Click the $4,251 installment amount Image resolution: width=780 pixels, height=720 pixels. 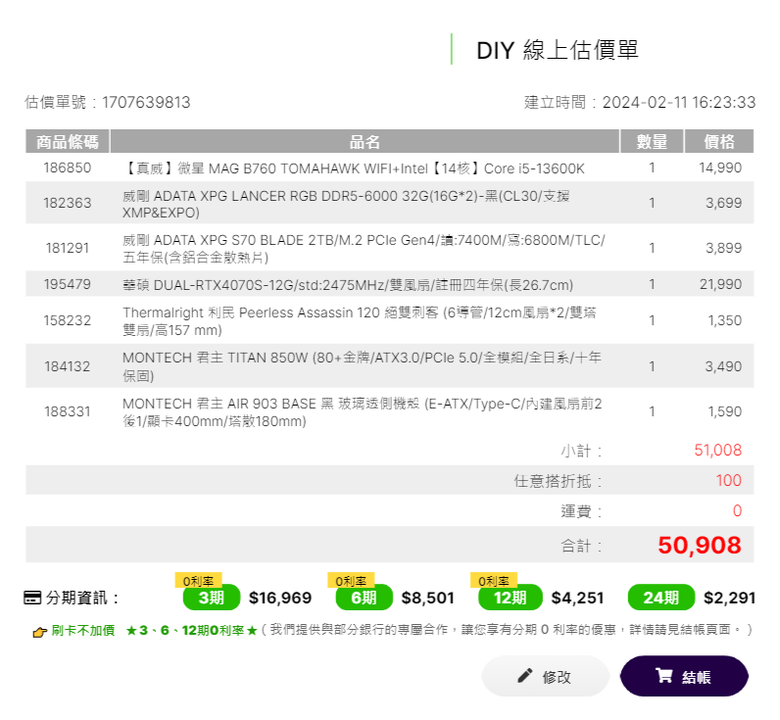(x=578, y=598)
